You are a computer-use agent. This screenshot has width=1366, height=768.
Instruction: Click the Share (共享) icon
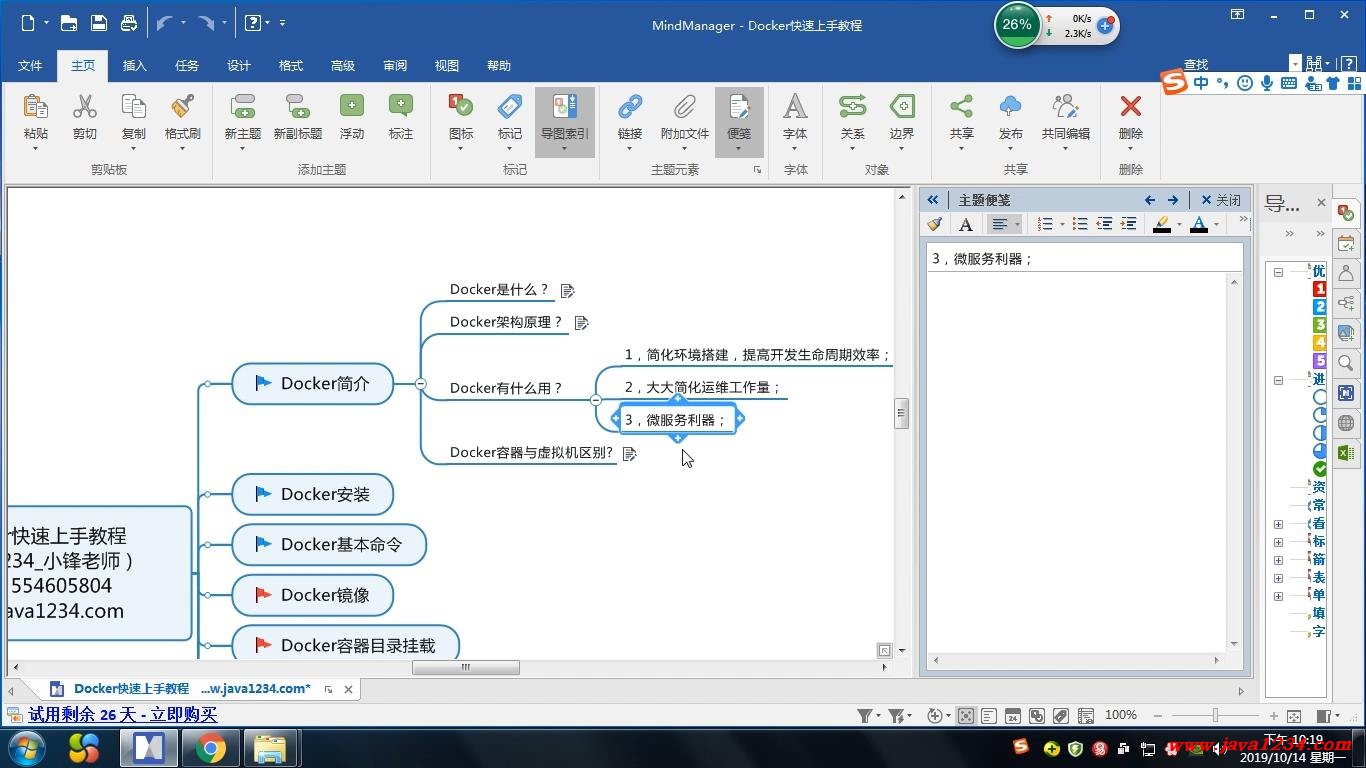point(961,106)
